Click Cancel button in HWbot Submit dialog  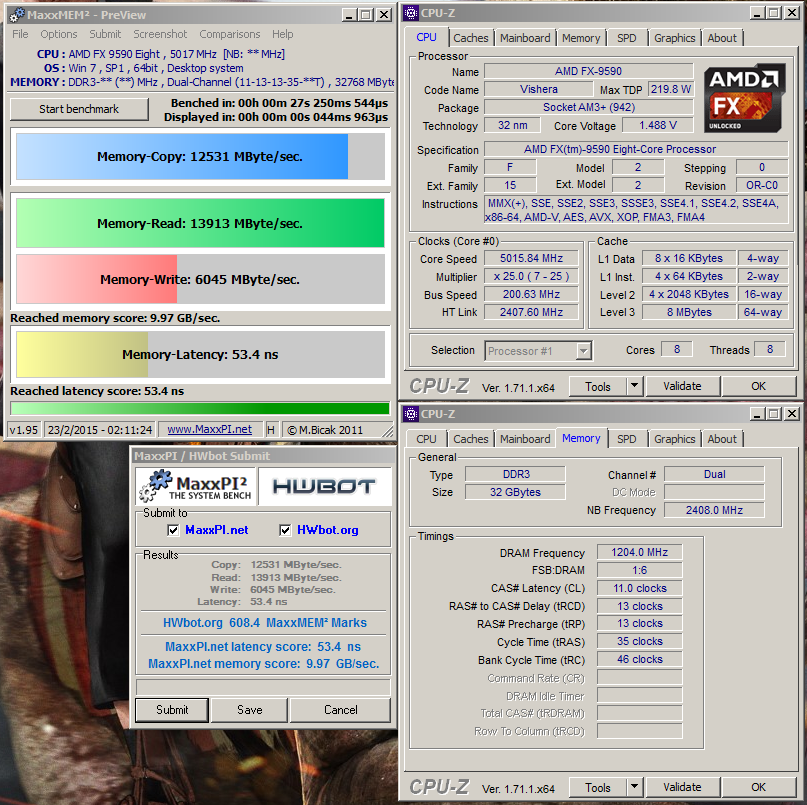(x=340, y=710)
